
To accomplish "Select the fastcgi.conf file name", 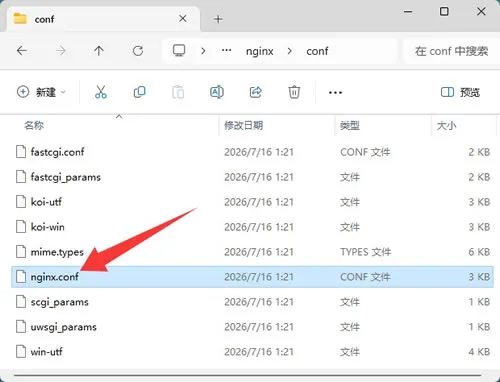I will 57,152.
